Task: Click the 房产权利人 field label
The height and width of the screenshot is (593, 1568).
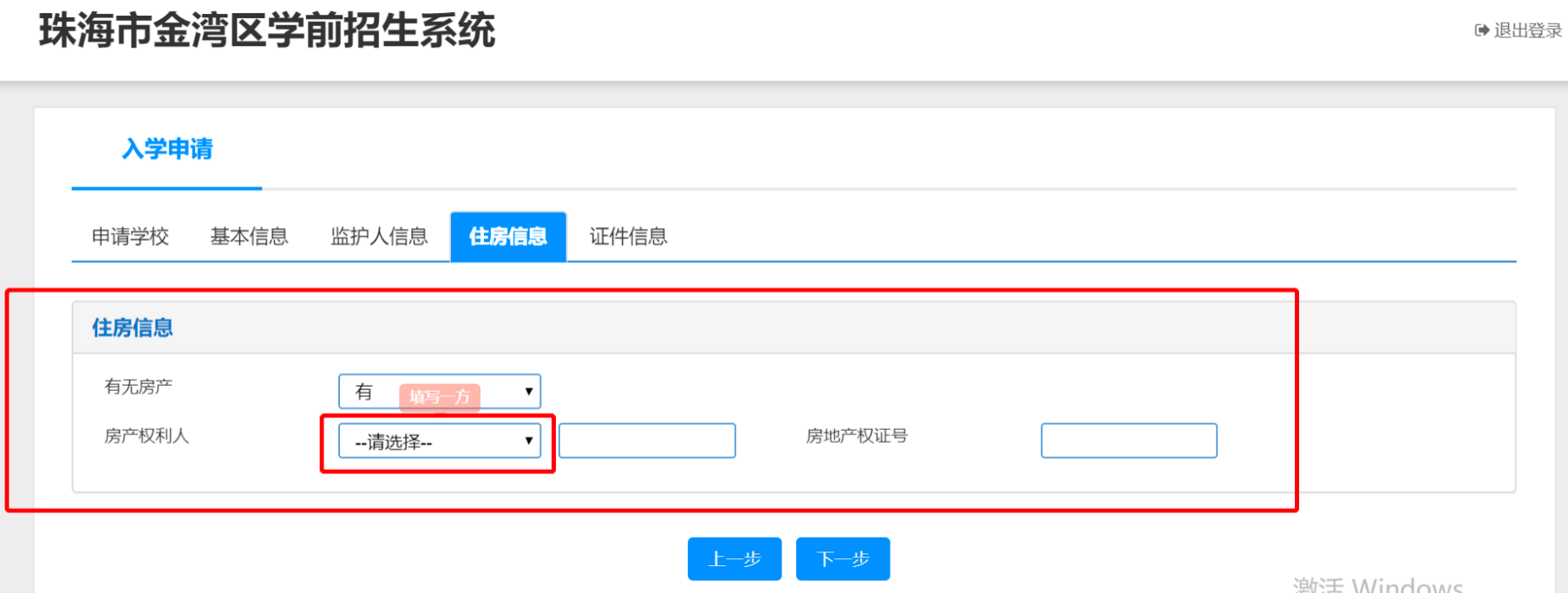Action: pos(147,436)
